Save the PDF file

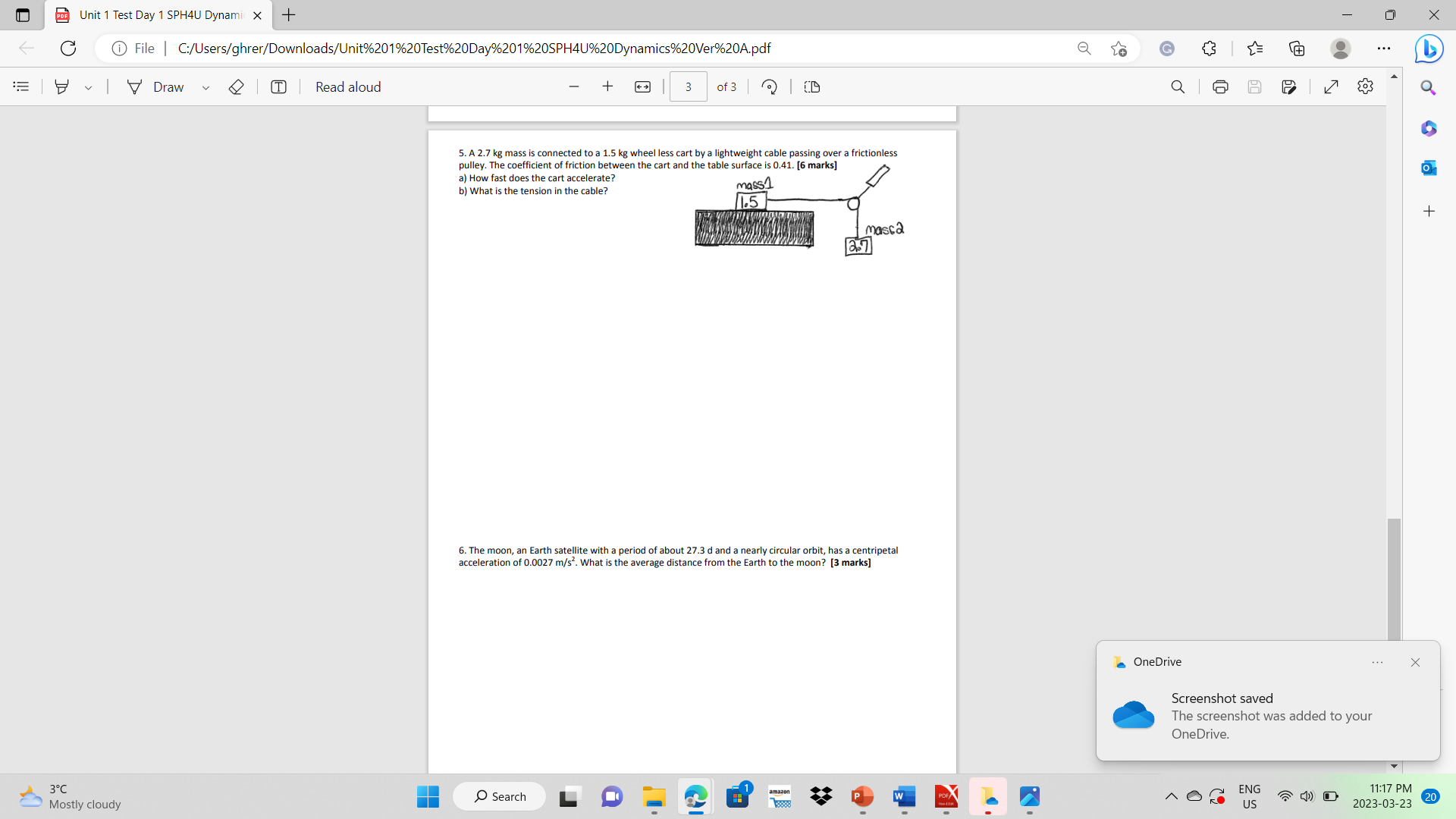(1254, 86)
